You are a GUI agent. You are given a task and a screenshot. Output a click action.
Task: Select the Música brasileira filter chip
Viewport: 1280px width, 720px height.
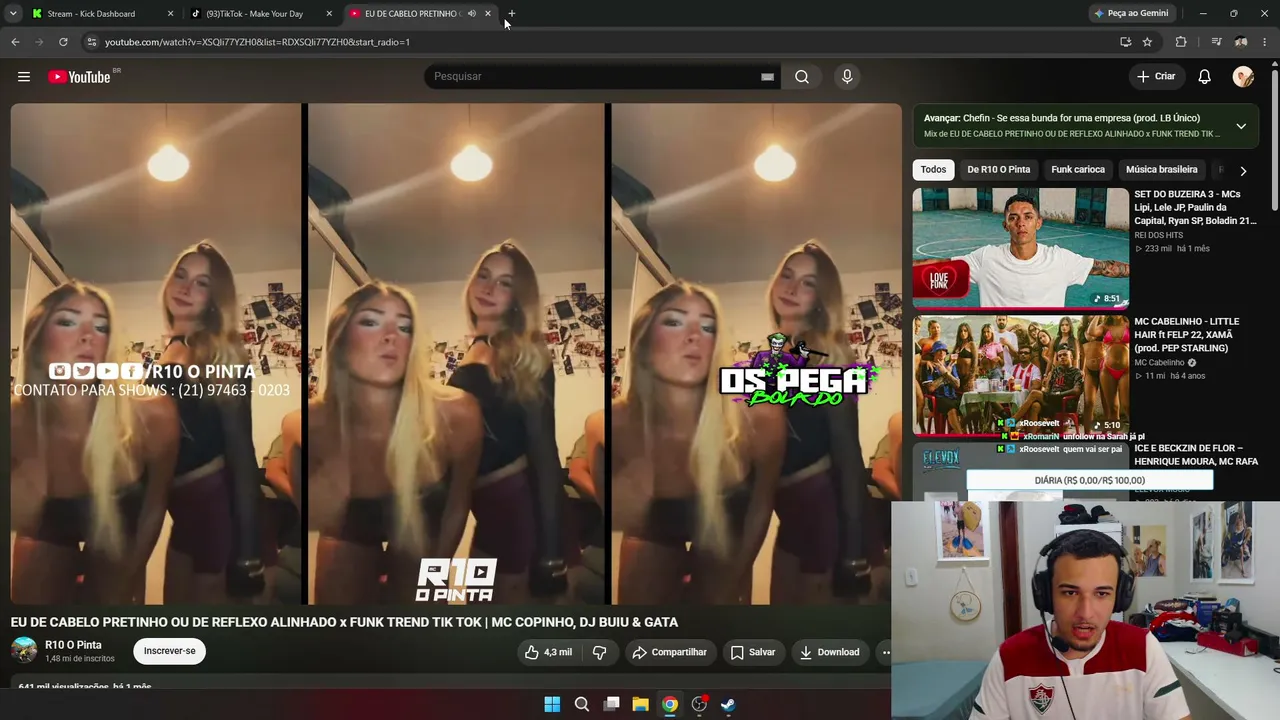click(1161, 170)
